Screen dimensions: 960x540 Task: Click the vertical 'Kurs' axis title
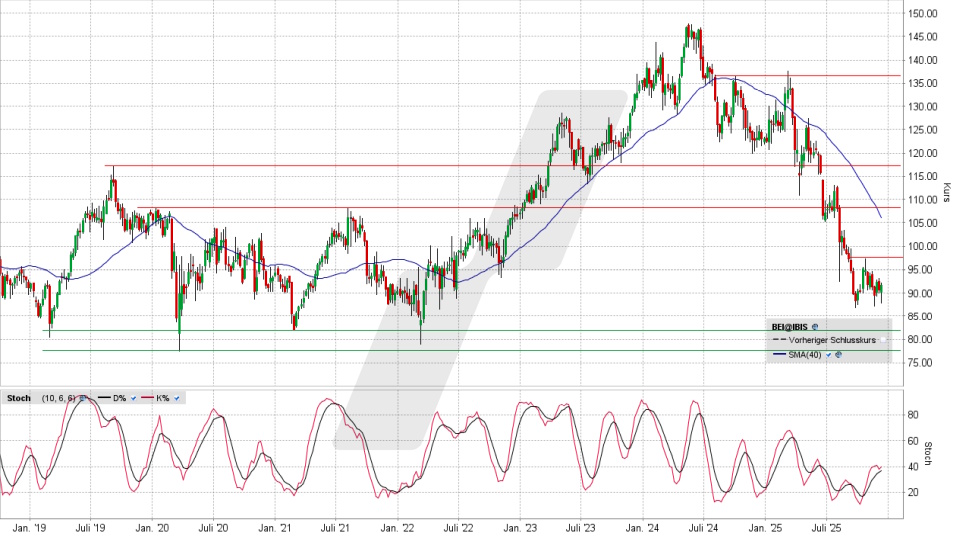coord(947,192)
